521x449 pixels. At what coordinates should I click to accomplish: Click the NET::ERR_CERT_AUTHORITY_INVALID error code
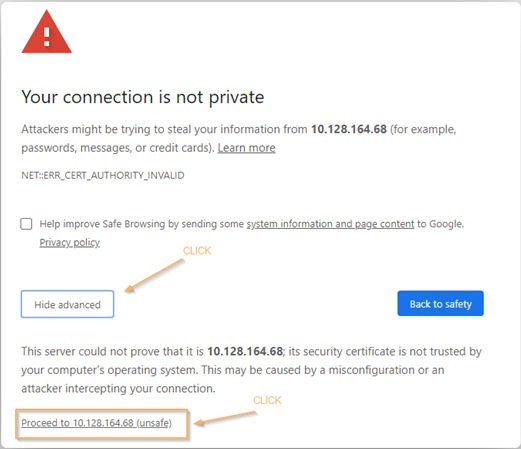point(103,175)
